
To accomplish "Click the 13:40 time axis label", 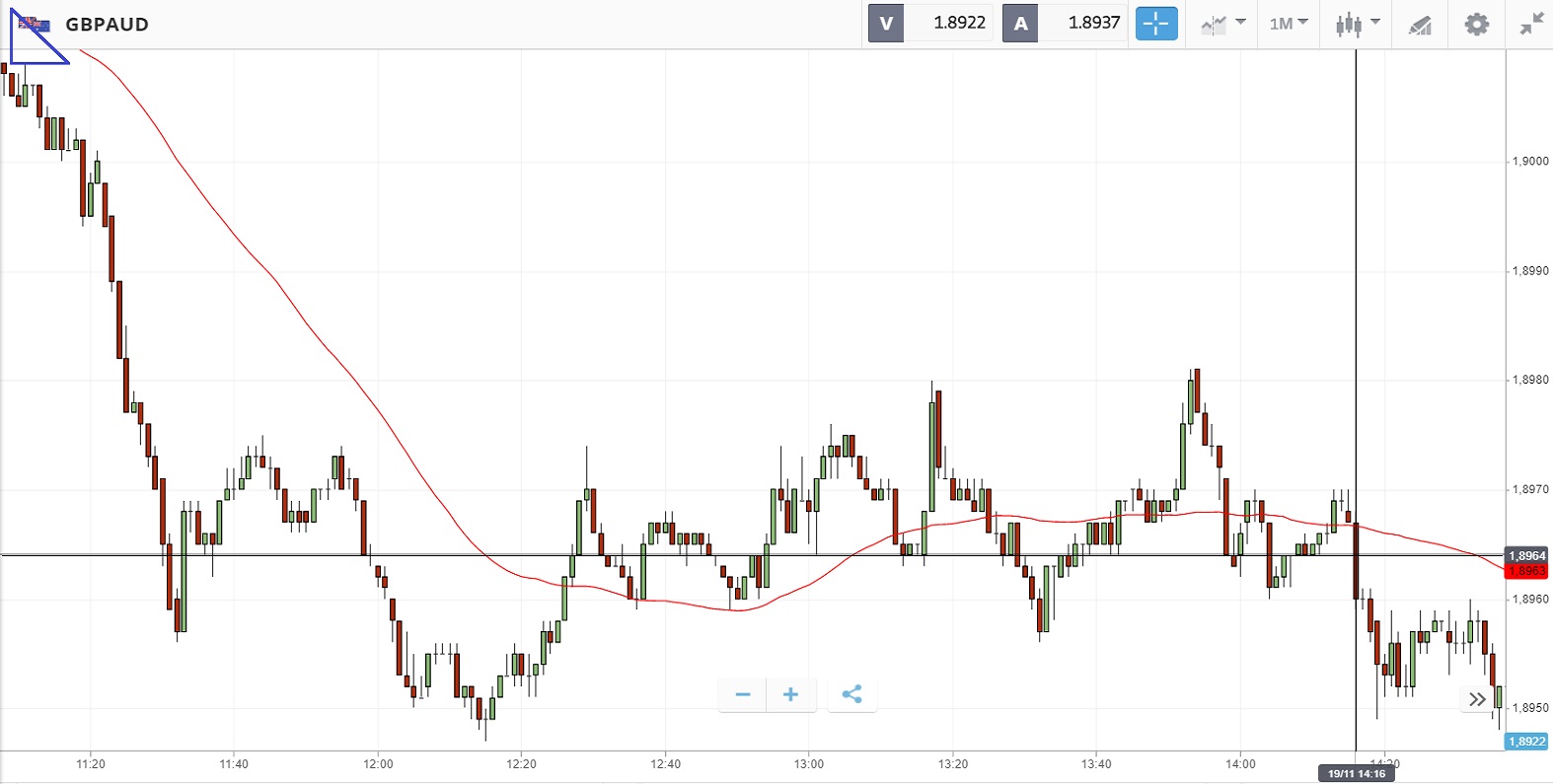I will [1096, 764].
